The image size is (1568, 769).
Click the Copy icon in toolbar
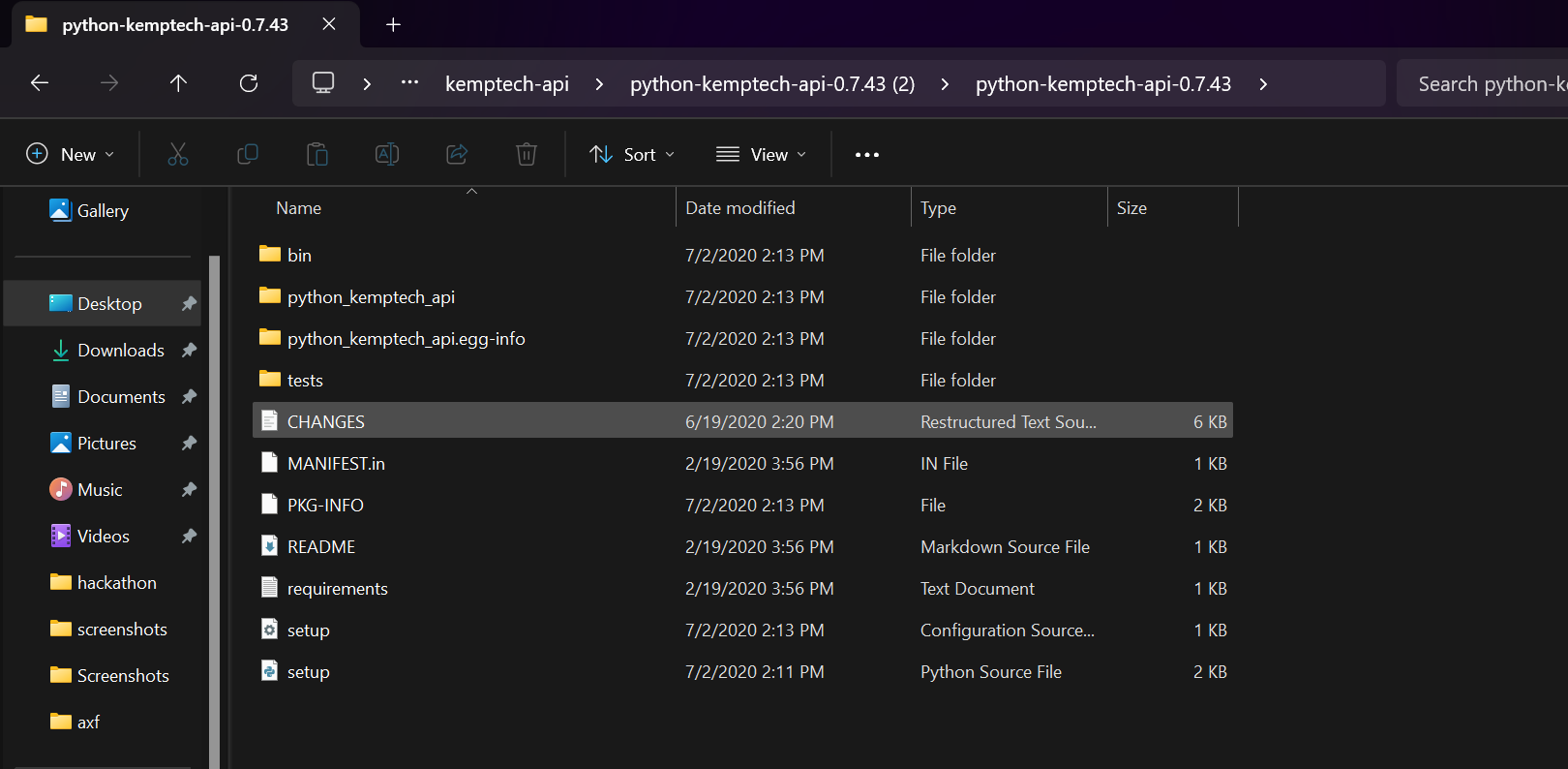point(248,154)
